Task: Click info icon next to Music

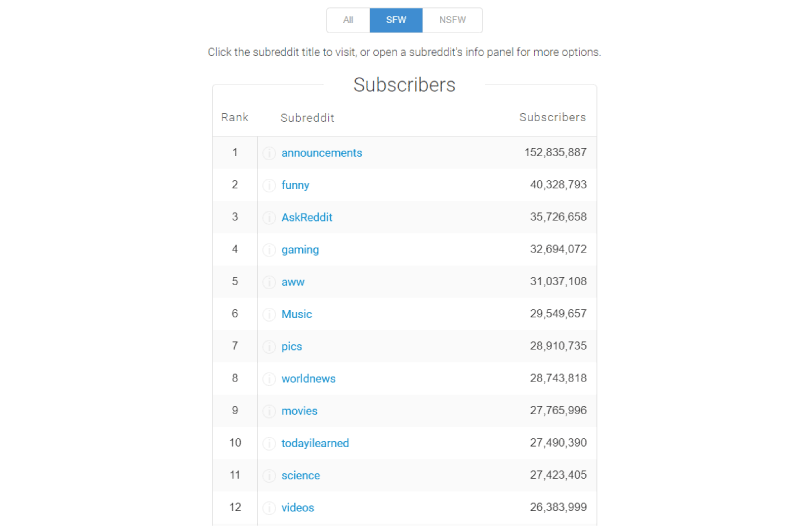Action: pyautogui.click(x=269, y=314)
